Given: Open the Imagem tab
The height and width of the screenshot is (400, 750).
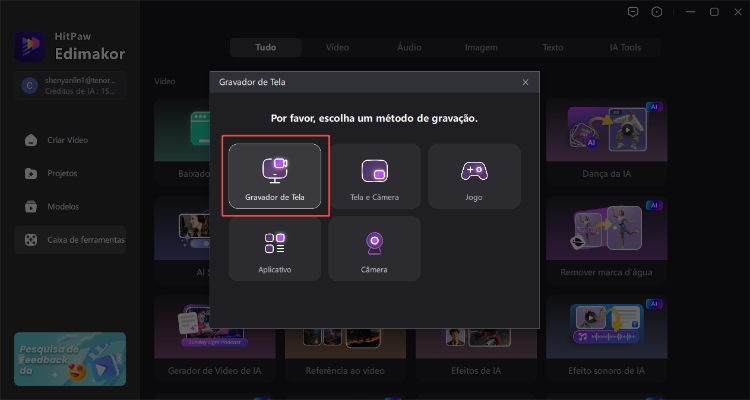Looking at the screenshot, I should pyautogui.click(x=481, y=47).
